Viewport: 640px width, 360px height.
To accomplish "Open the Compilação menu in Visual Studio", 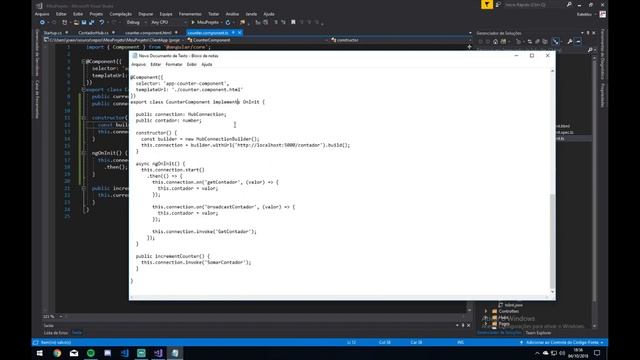I will pyautogui.click(x=120, y=14).
